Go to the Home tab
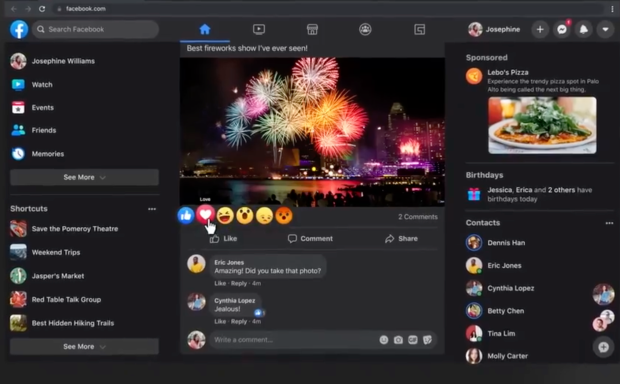The image size is (620, 384). tap(205, 29)
